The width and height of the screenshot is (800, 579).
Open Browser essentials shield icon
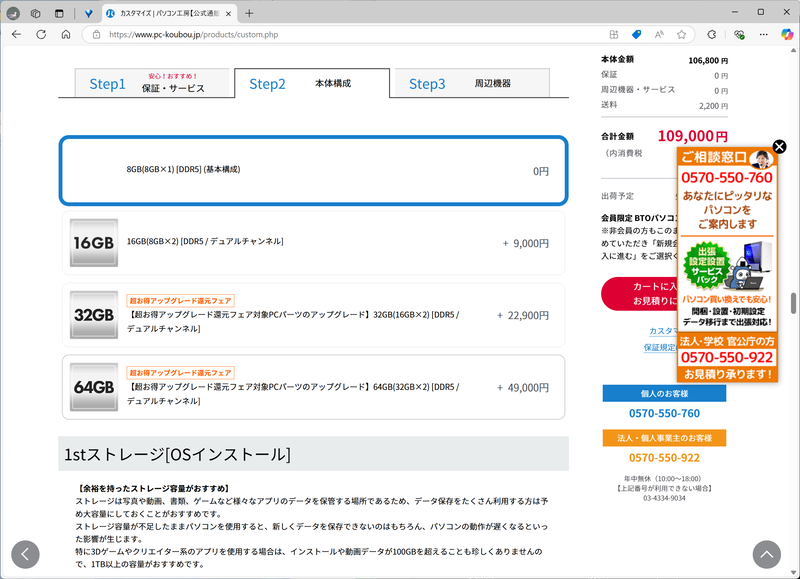740,34
